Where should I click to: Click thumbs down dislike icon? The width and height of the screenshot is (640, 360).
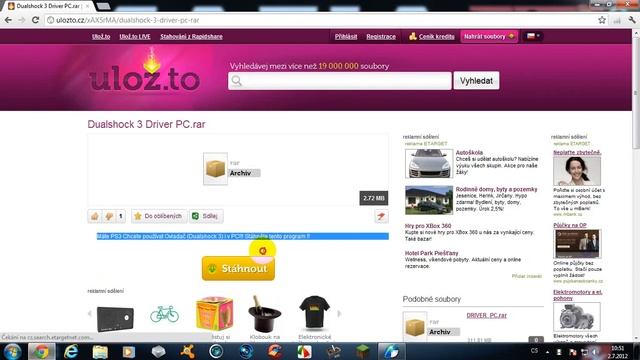point(109,216)
